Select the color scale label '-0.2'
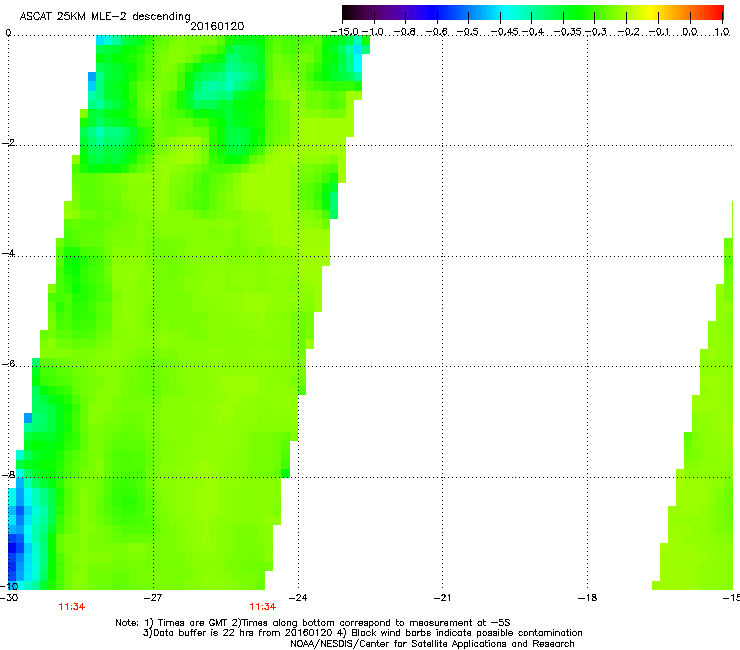The image size is (740, 650). click(628, 32)
